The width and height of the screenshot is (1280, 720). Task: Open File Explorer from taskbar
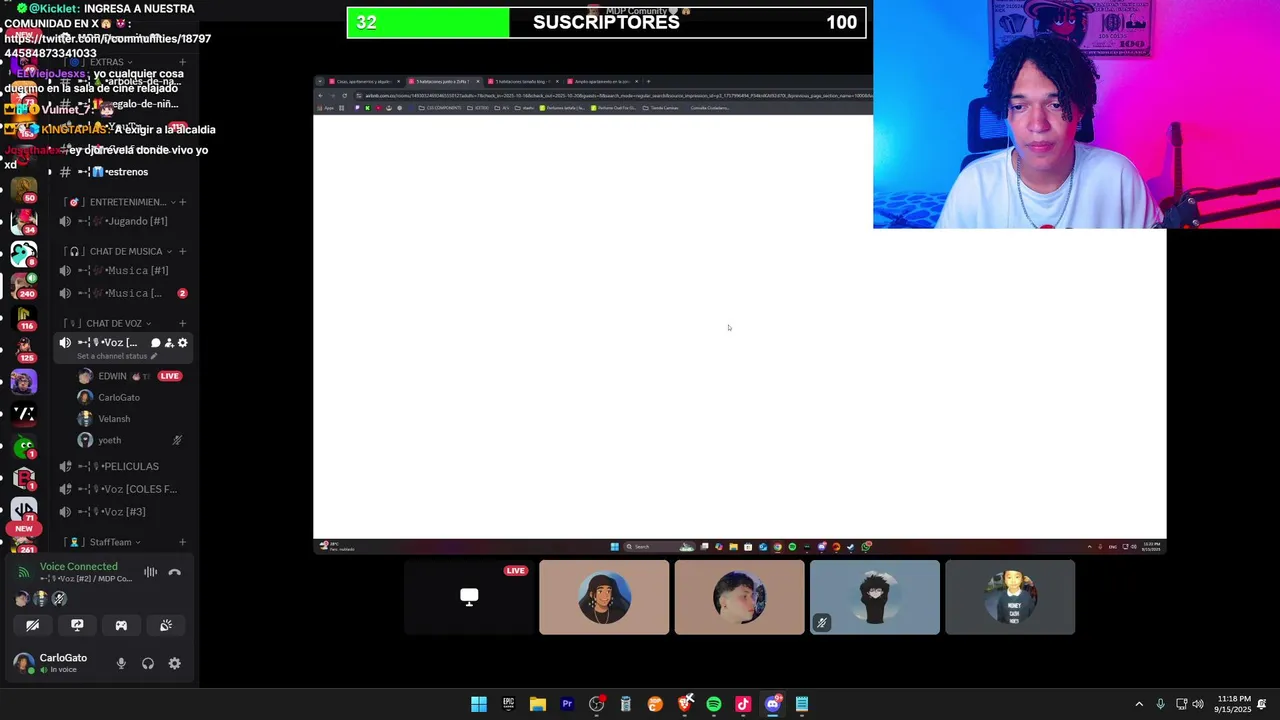click(537, 704)
